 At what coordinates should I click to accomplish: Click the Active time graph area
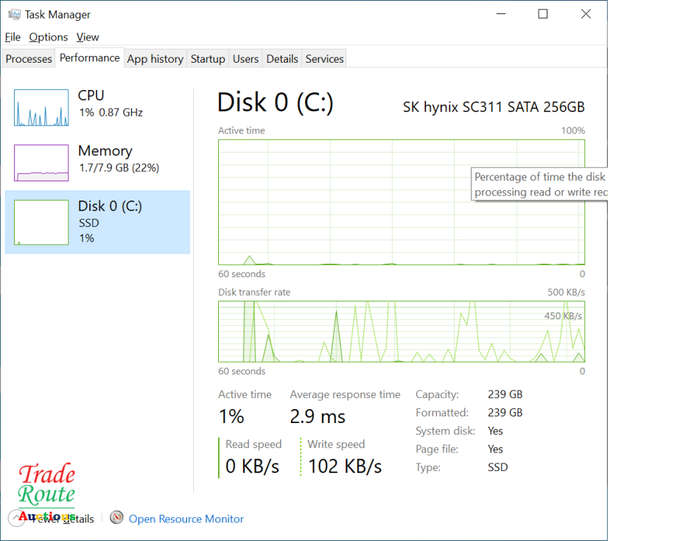[x=401, y=202]
